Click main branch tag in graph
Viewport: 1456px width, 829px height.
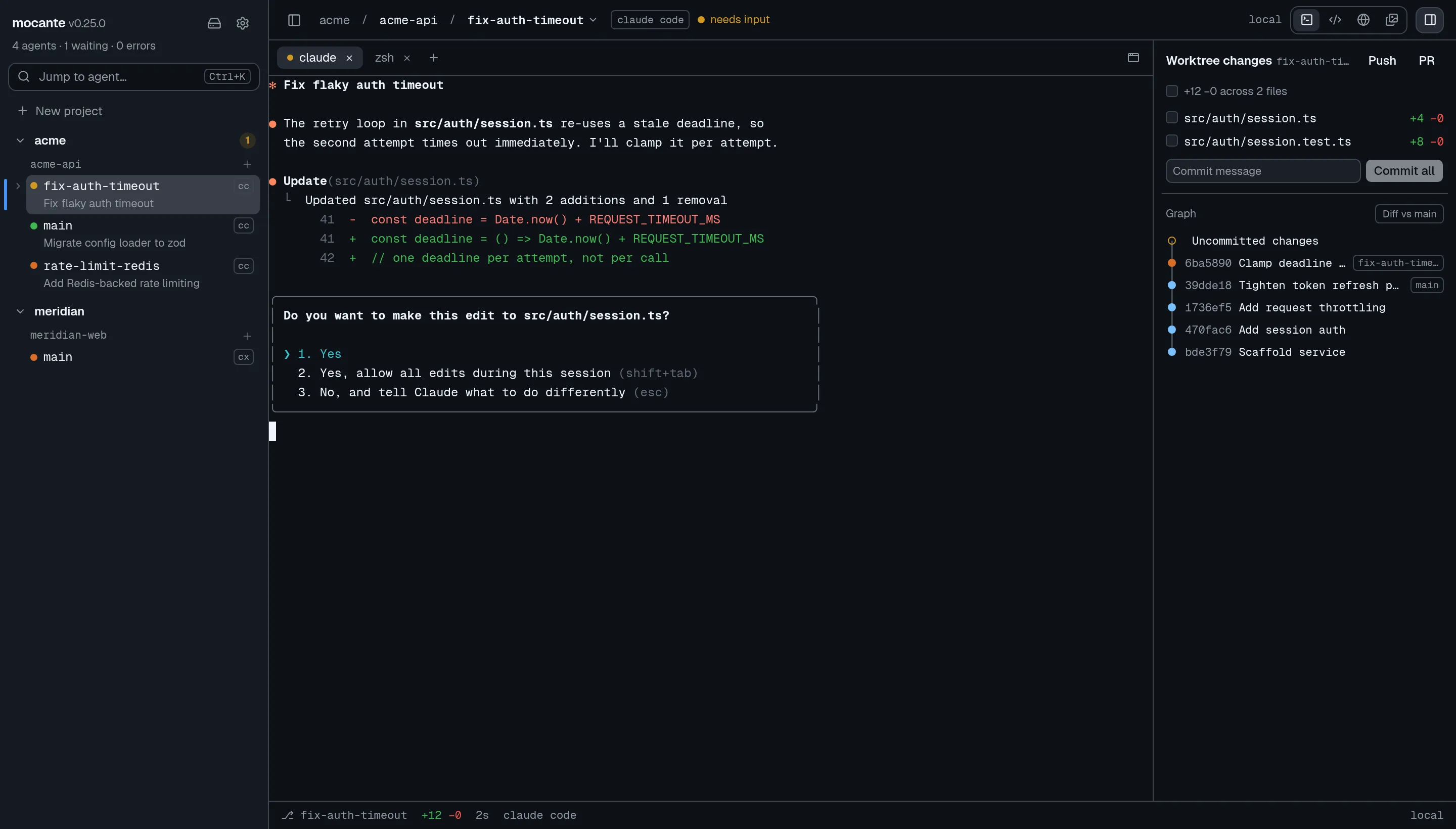pos(1426,285)
